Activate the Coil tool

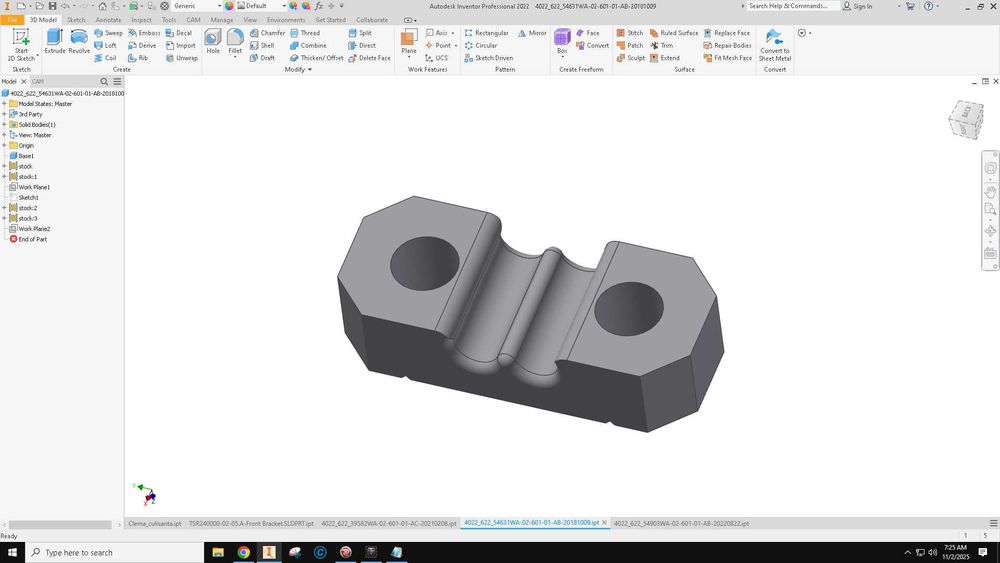click(105, 57)
